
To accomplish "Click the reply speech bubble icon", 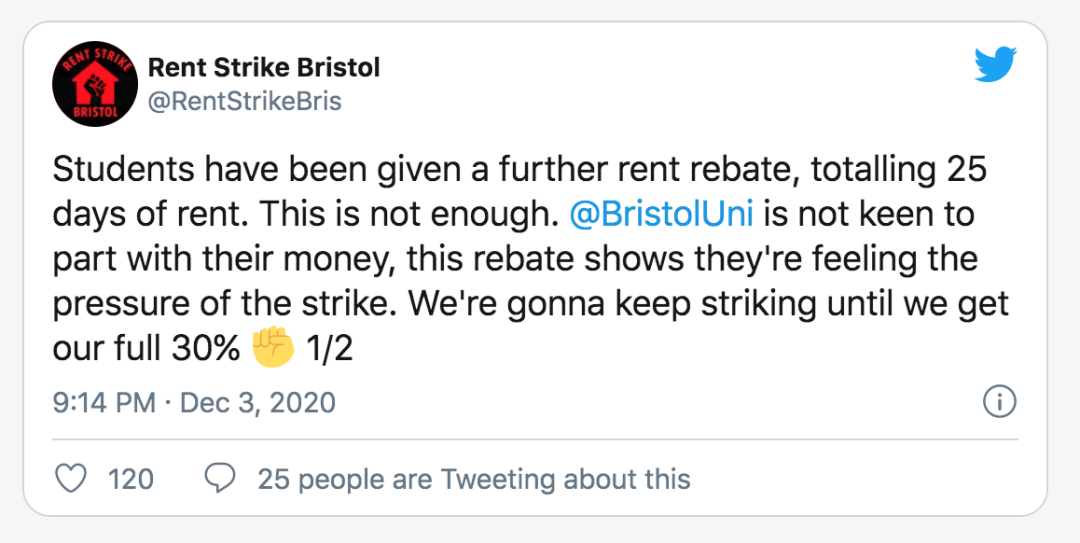I will (x=219, y=479).
